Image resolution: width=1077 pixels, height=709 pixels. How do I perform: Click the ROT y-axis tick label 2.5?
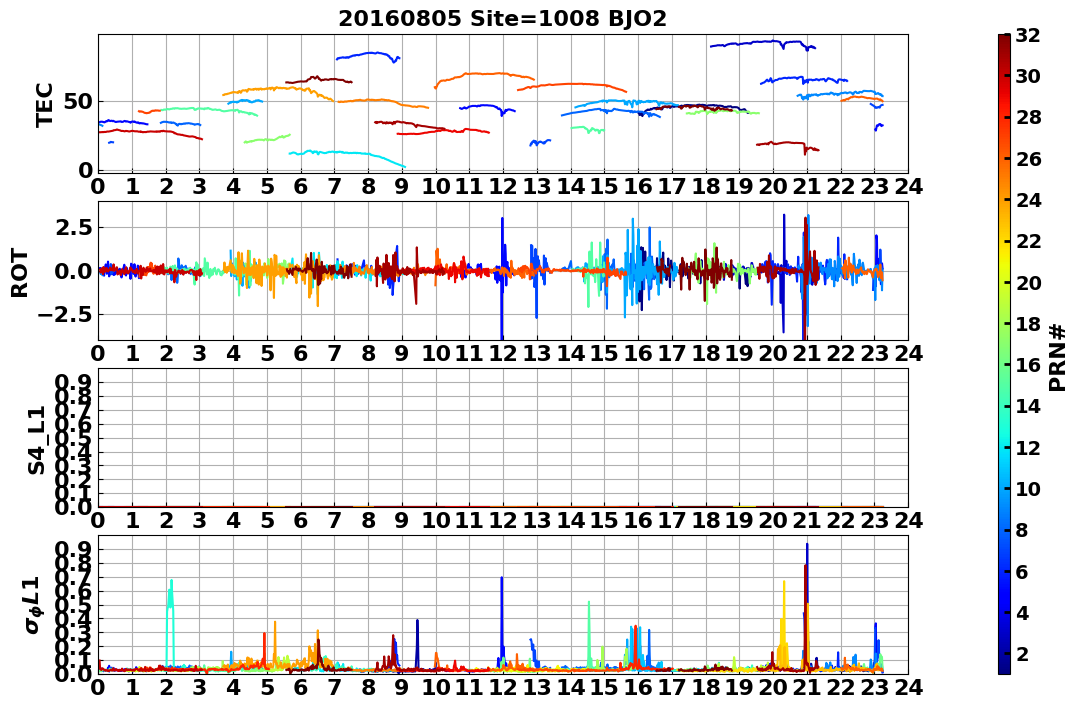coord(73,227)
